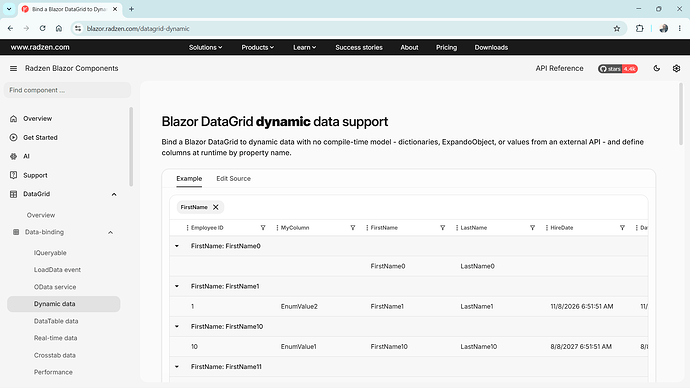Click the main page vertical scrollbar
Image resolution: width=690 pixels, height=388 pixels.
point(681,114)
